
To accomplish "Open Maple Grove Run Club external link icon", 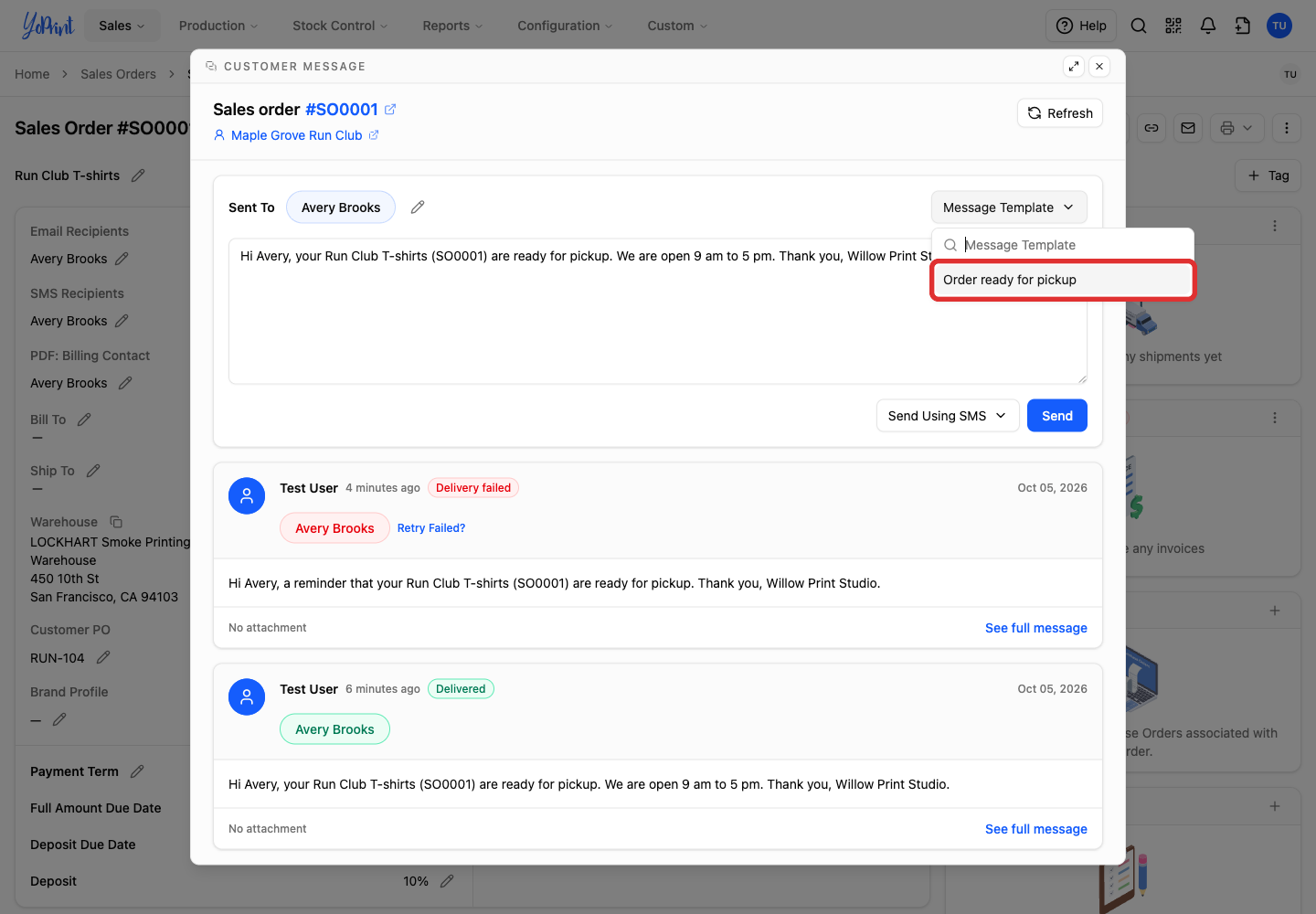I will [x=374, y=135].
